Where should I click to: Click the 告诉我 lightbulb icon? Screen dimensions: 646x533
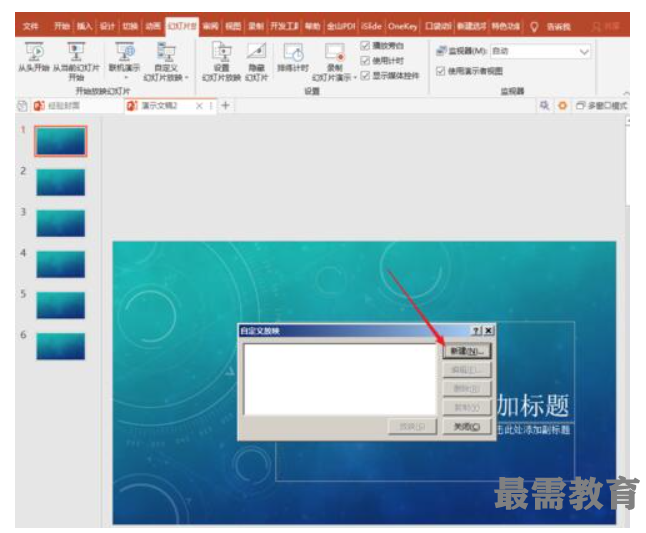[x=534, y=27]
